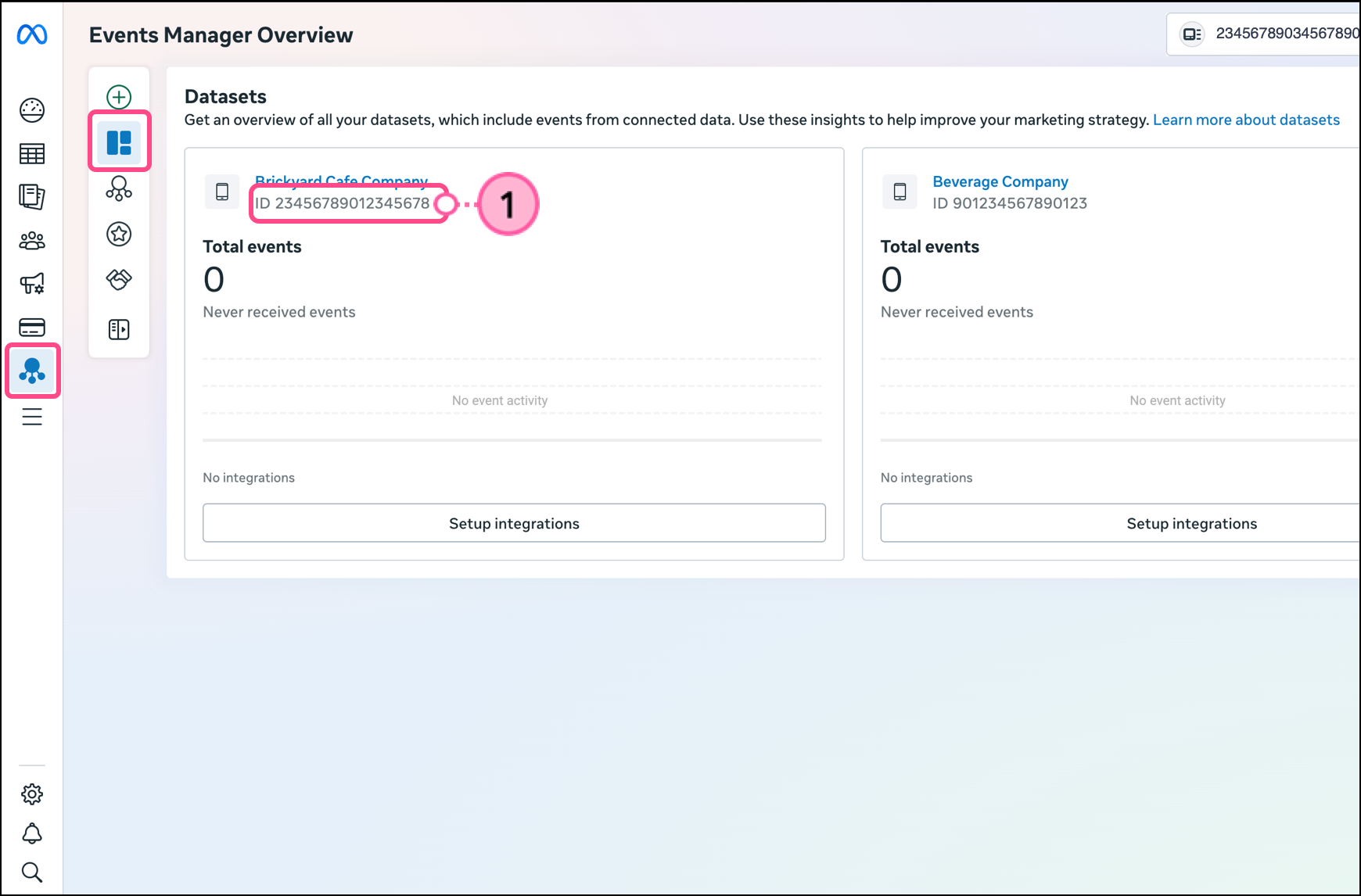Click the Meta logo icon

(32, 34)
